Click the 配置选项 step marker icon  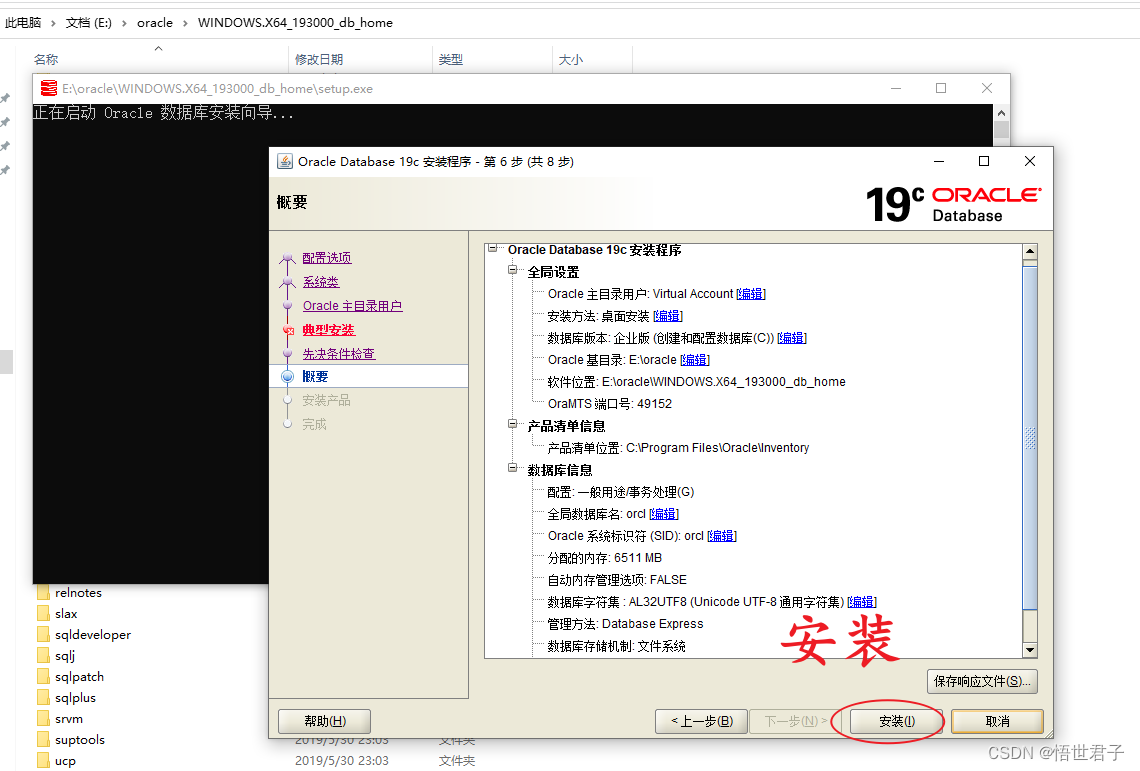click(x=287, y=258)
